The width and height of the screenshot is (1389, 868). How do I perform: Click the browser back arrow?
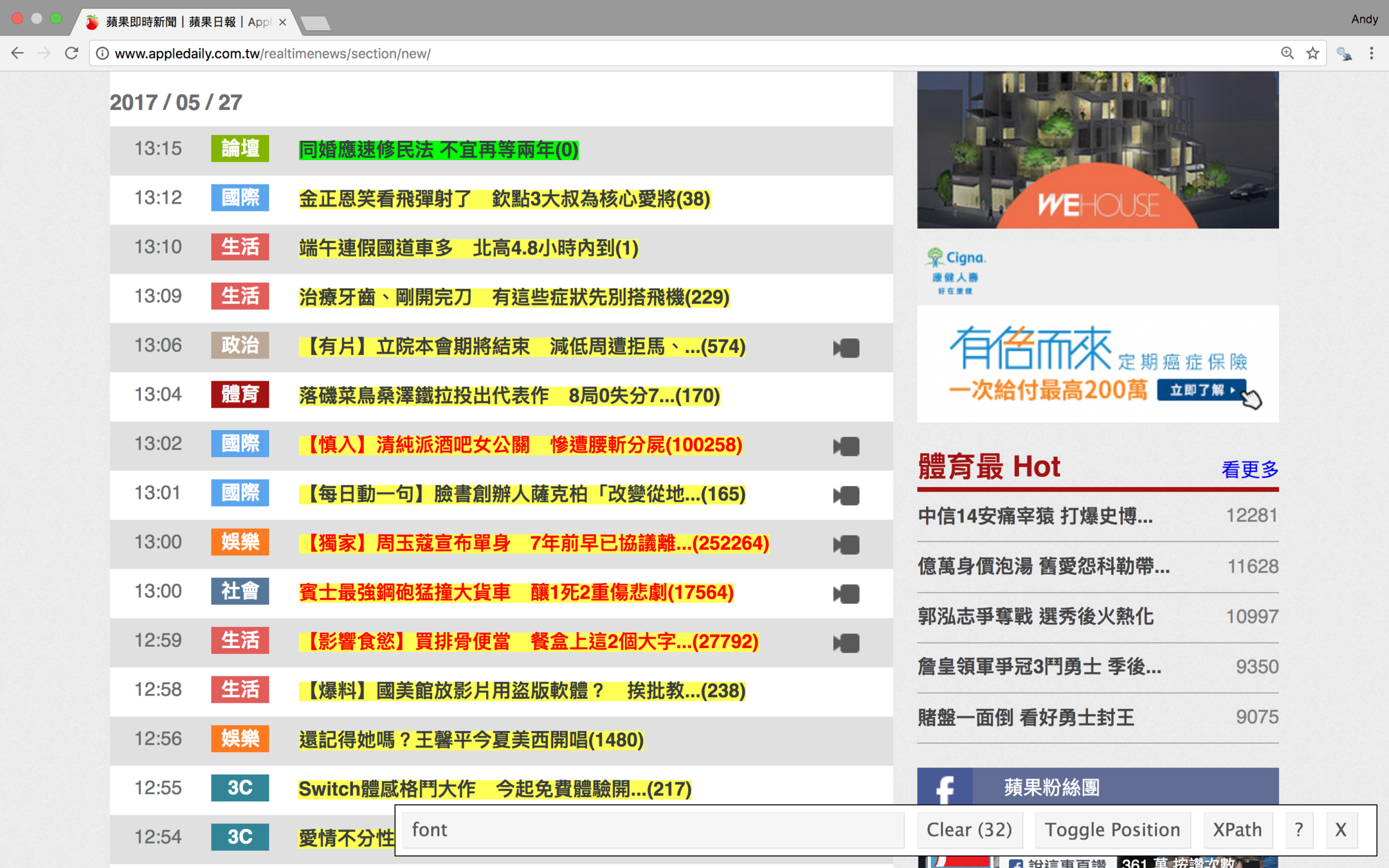pyautogui.click(x=17, y=53)
